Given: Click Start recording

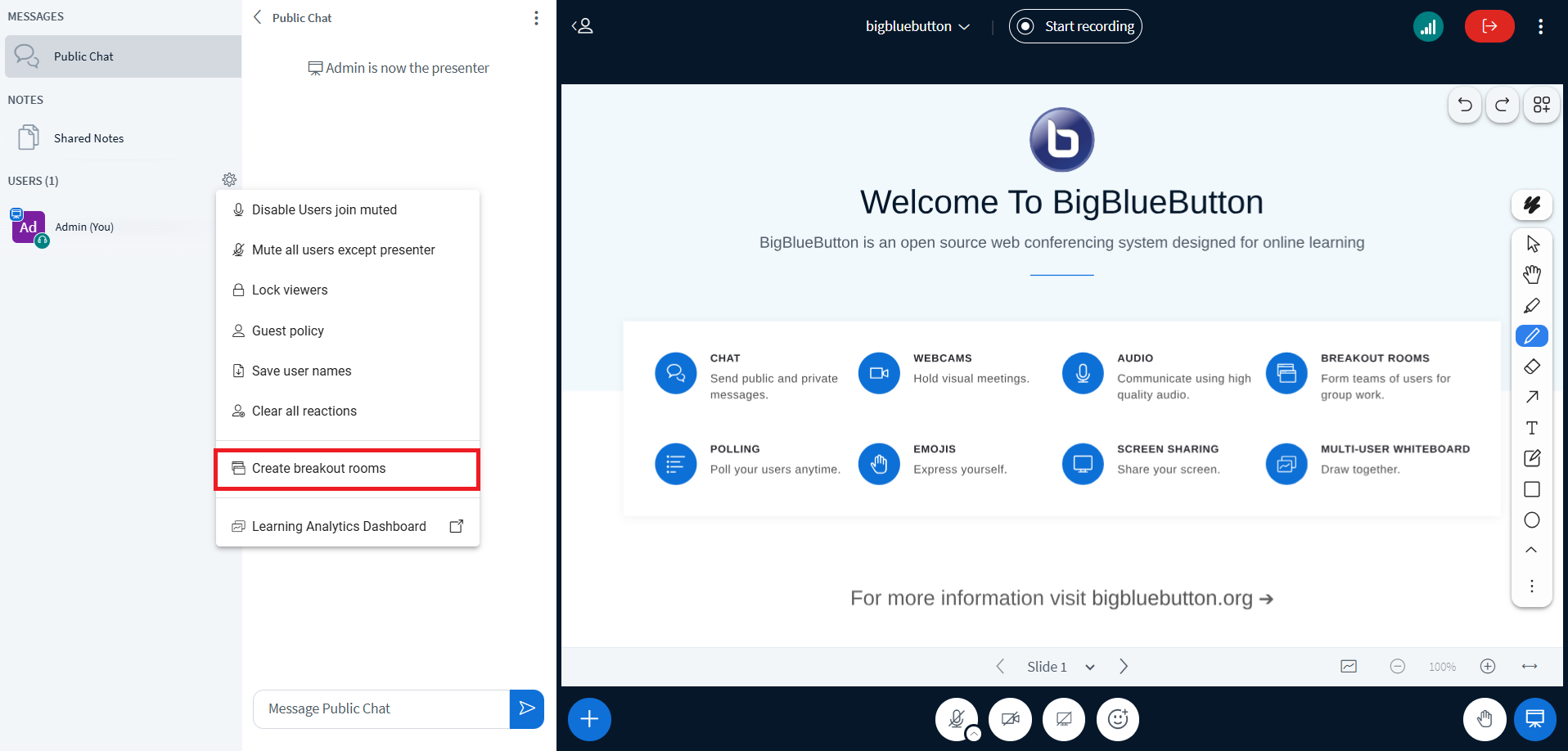Looking at the screenshot, I should [x=1075, y=26].
